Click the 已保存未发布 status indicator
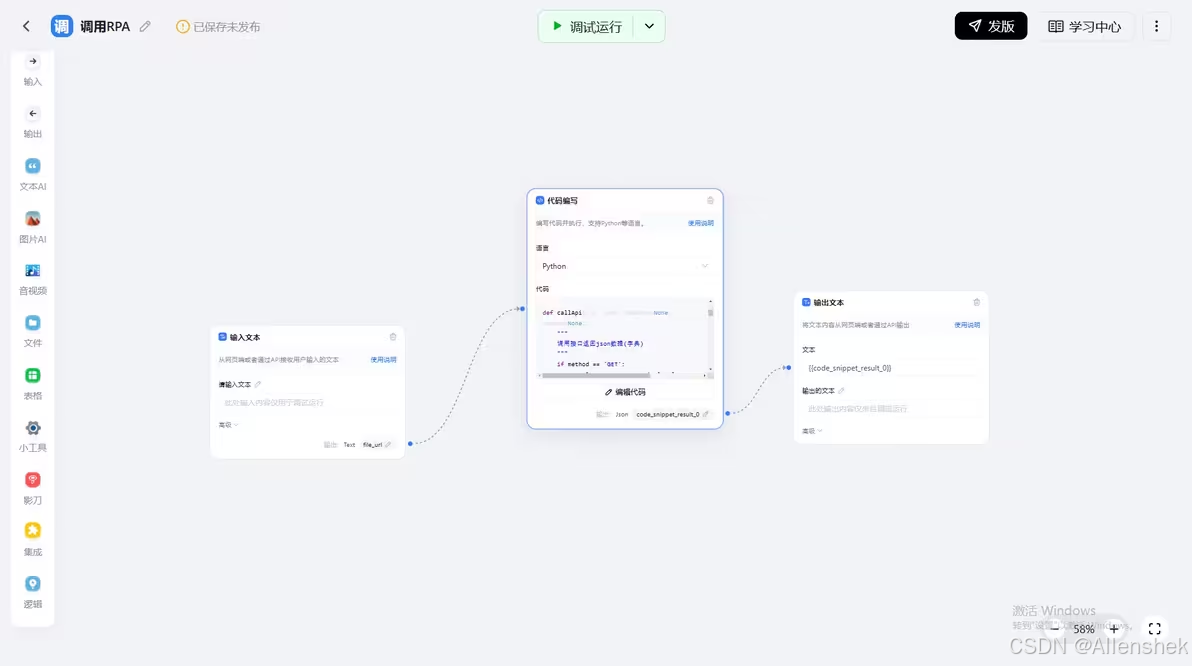The height and width of the screenshot is (666, 1192). tap(218, 27)
